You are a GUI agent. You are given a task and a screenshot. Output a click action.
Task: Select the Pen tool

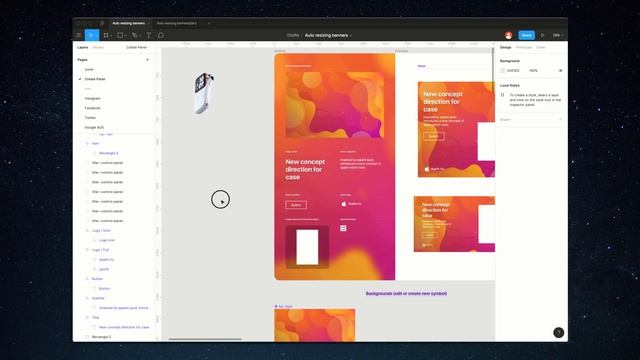pos(134,36)
